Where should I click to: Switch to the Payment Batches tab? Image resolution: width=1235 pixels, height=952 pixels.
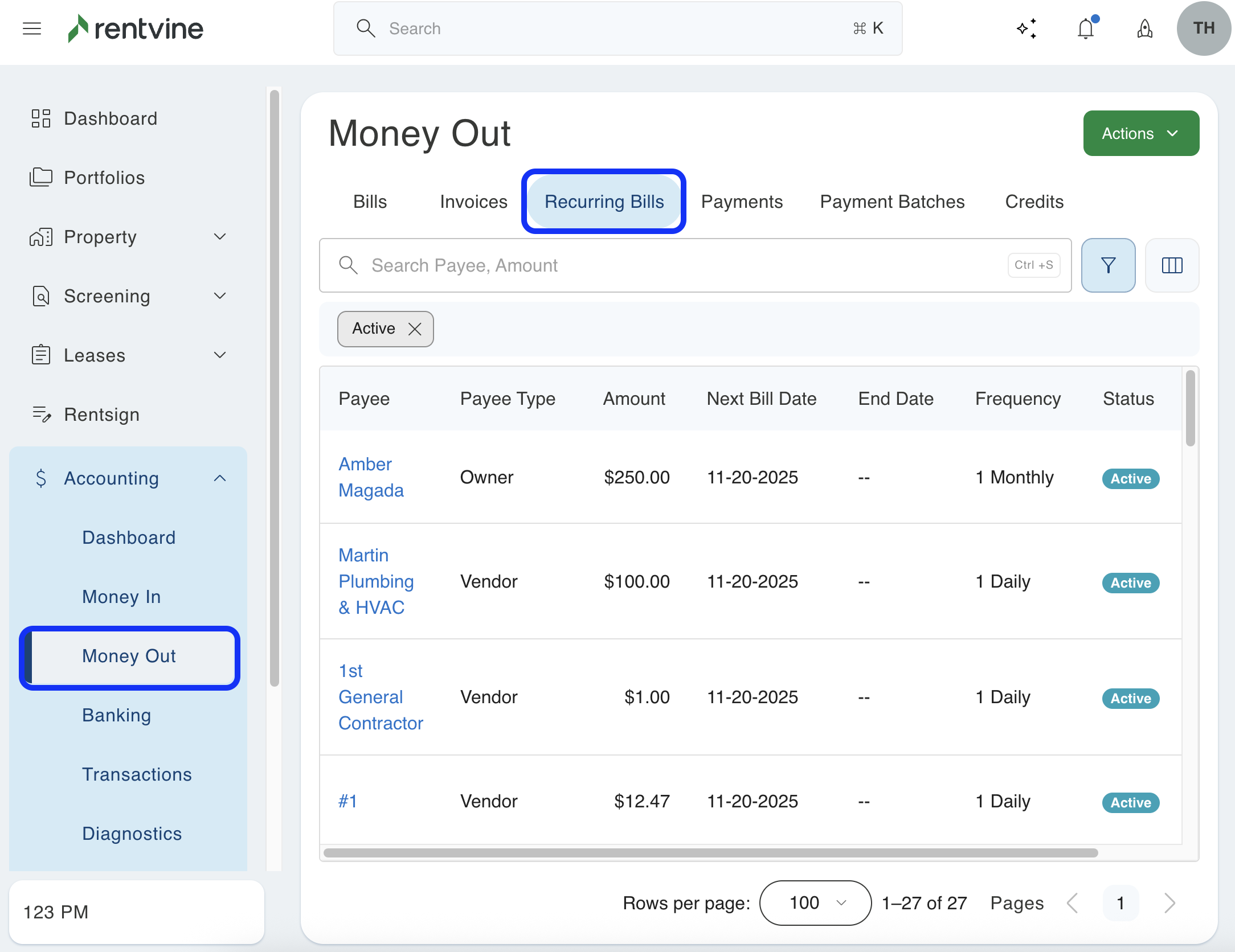pos(892,202)
